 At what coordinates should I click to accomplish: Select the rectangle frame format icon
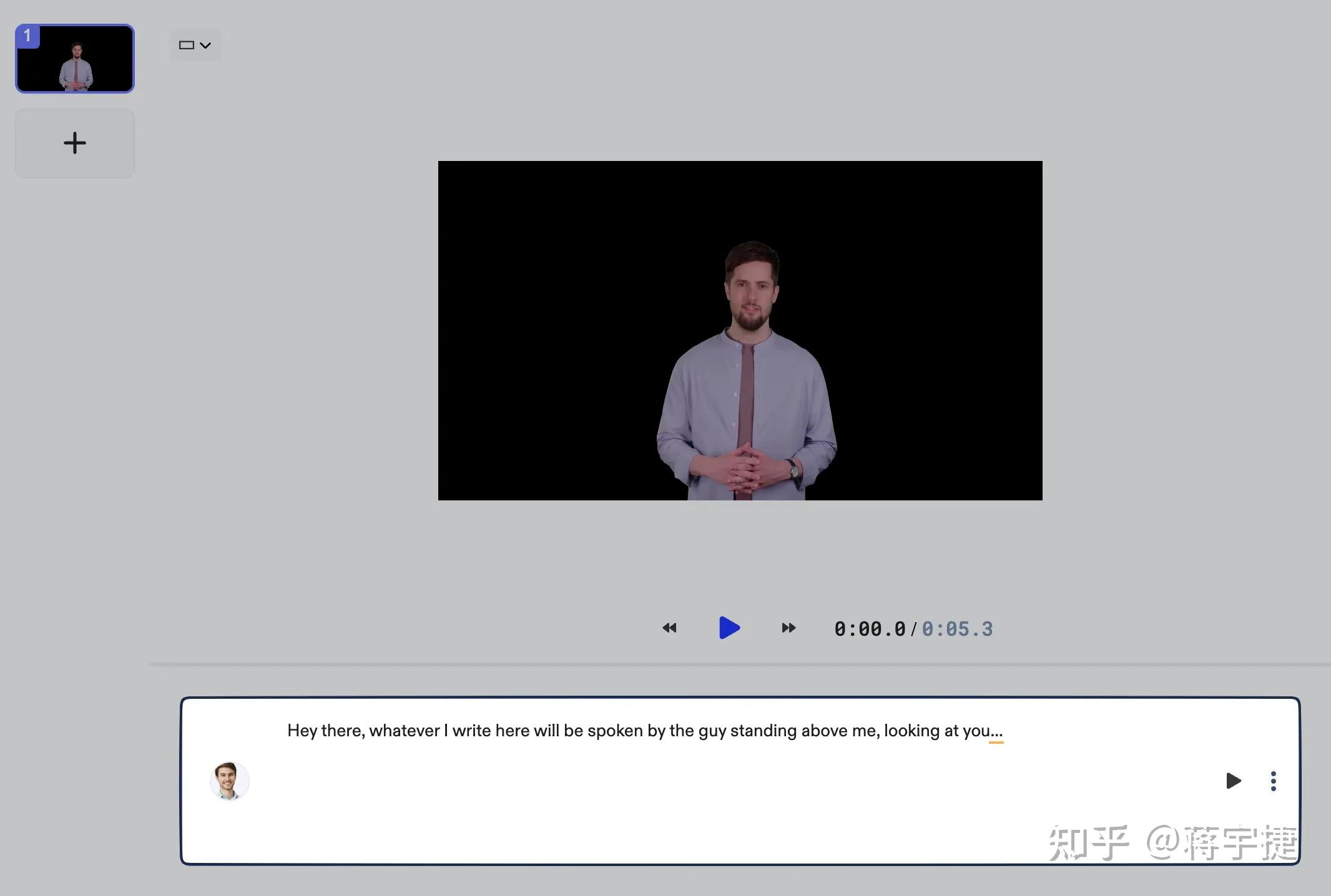pos(187,45)
